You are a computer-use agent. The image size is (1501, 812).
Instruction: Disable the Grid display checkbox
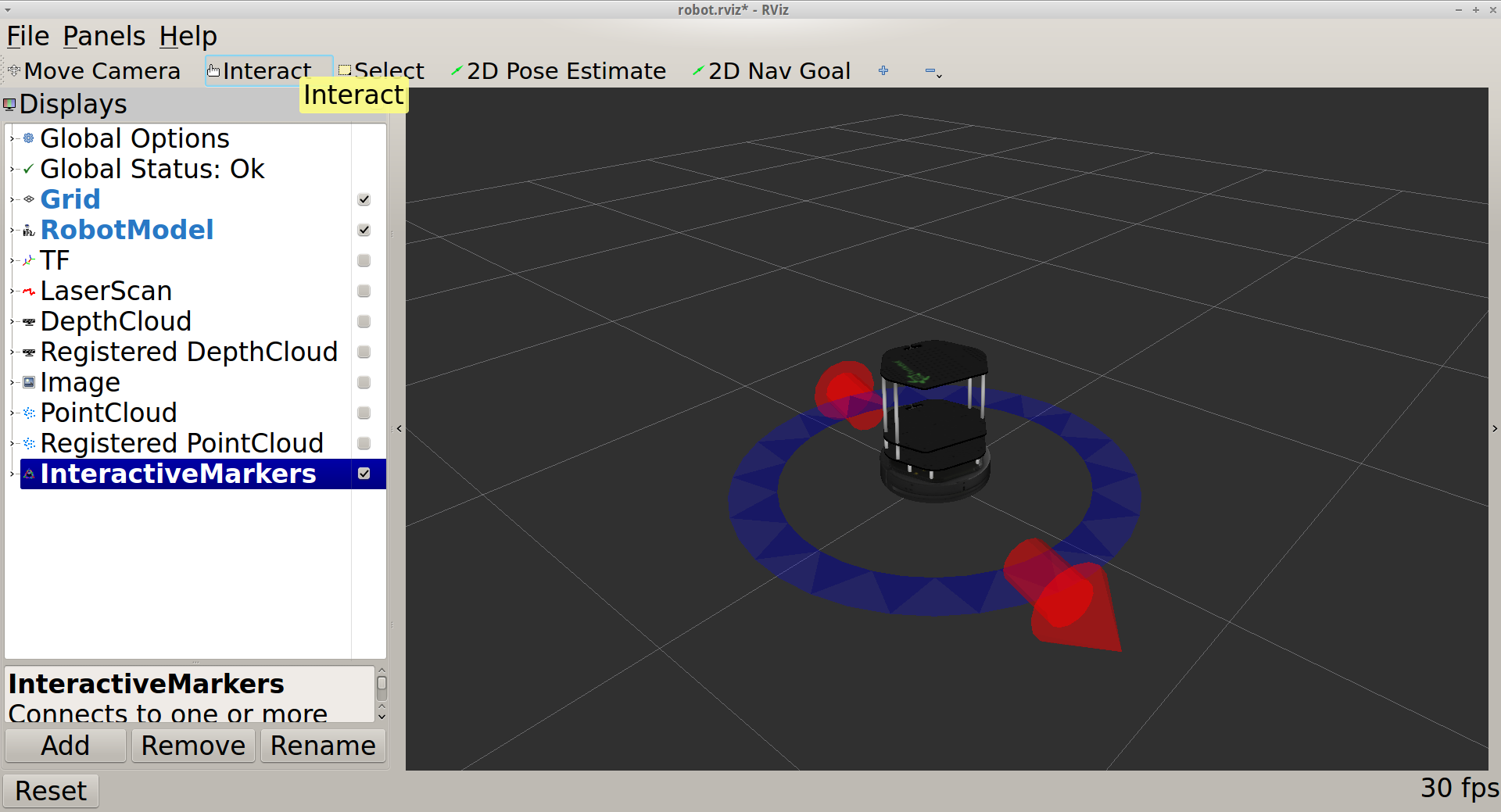(364, 200)
